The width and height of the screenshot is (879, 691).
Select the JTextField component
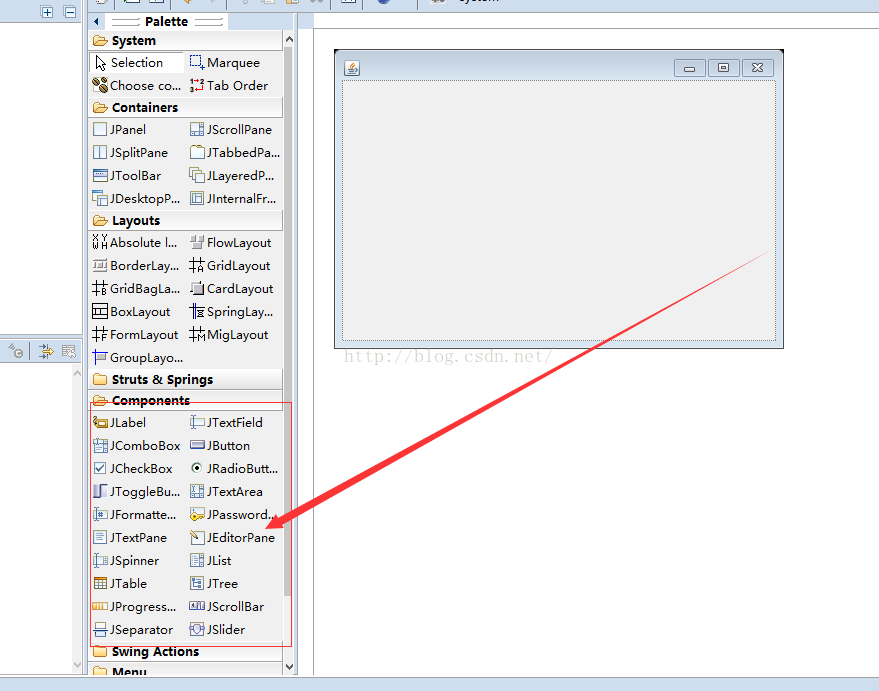tap(226, 423)
